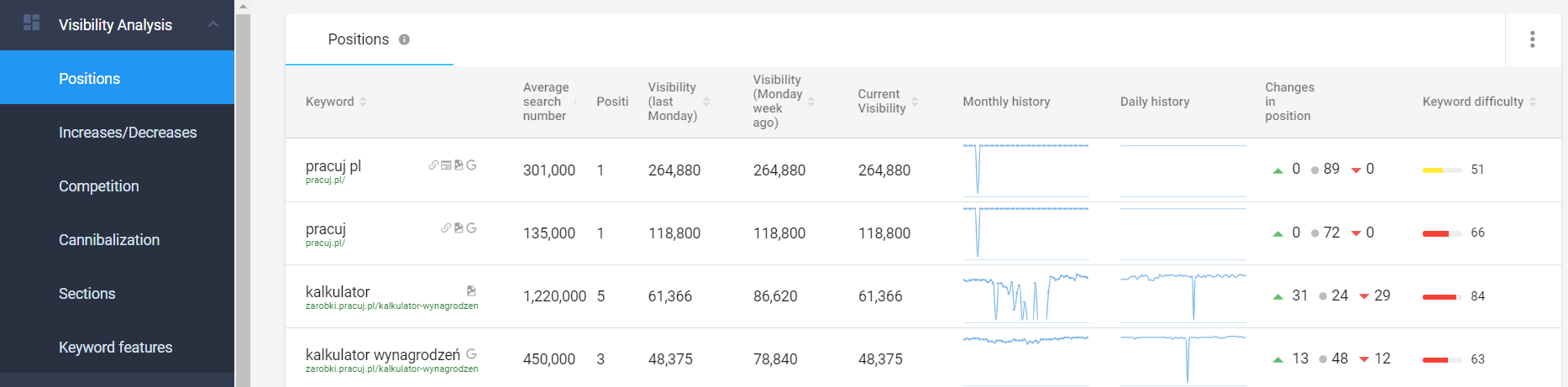Click monthly history chart for kalkulator

pyautogui.click(x=1025, y=296)
